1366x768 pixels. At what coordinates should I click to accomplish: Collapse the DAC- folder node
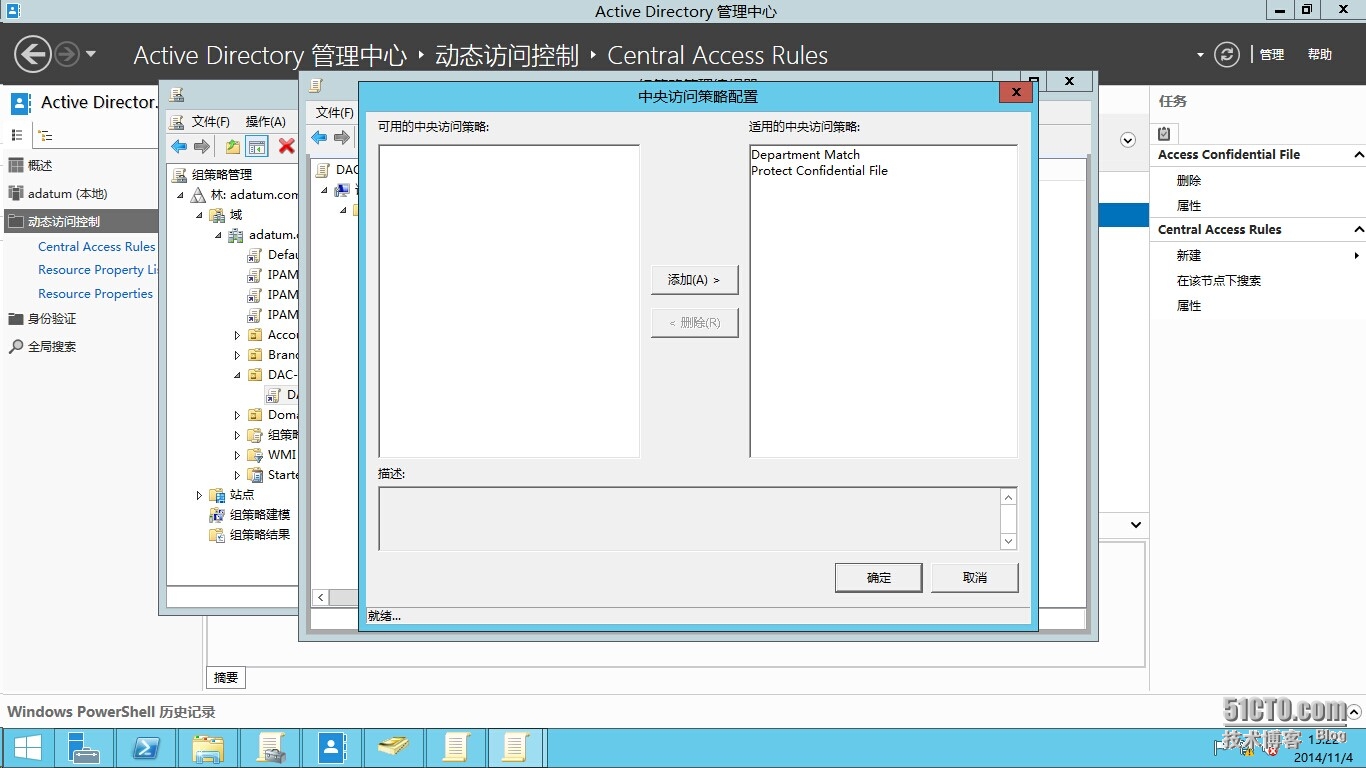click(237, 375)
